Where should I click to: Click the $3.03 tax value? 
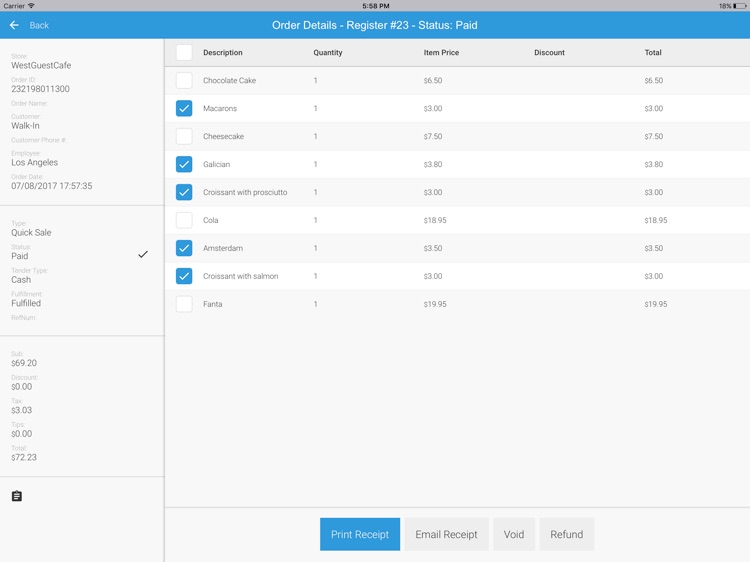(22, 410)
